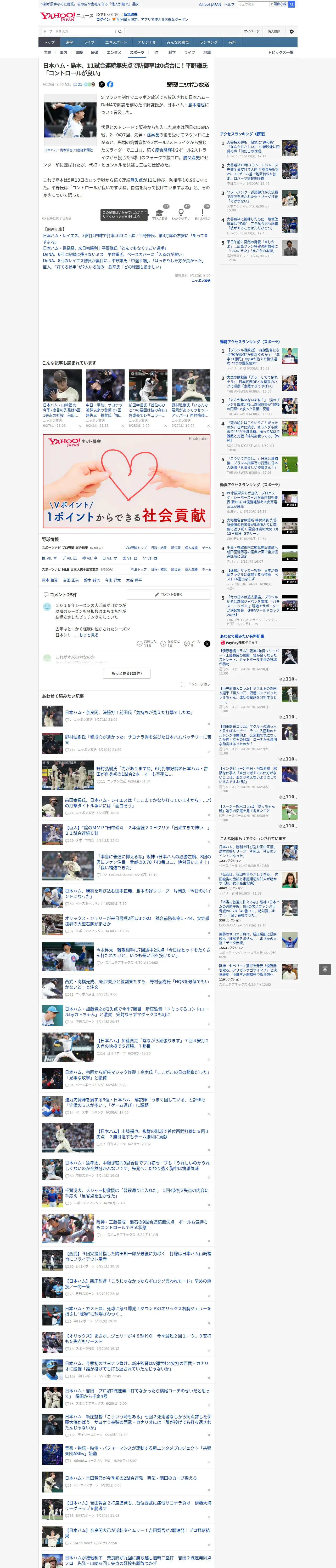The width and height of the screenshot is (336, 1568).
Task: Open the MLBトップ link
Action: [138, 570]
